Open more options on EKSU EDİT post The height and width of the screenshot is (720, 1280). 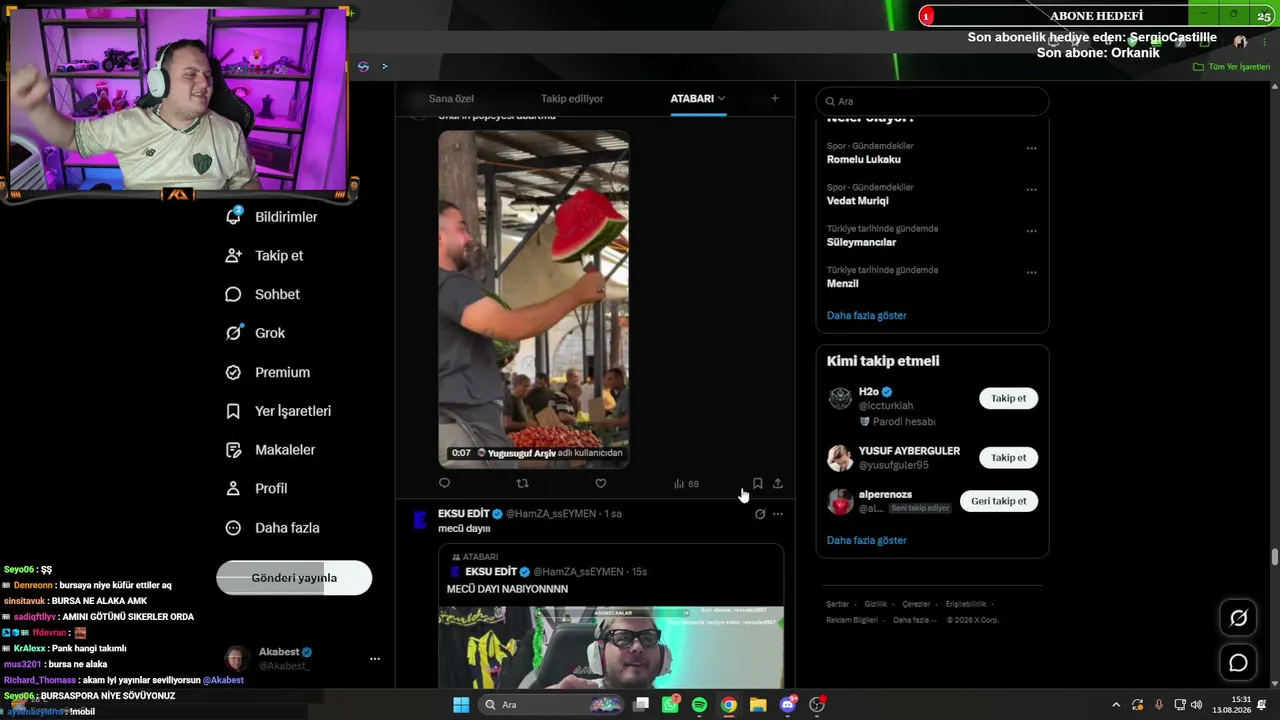tap(778, 514)
